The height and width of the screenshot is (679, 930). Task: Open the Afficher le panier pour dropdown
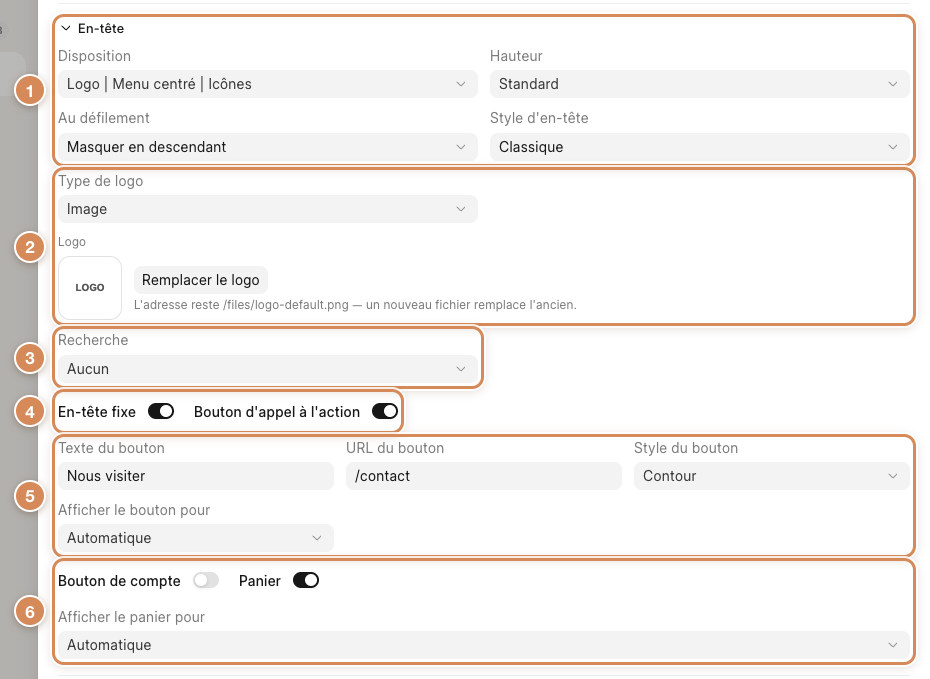point(483,645)
